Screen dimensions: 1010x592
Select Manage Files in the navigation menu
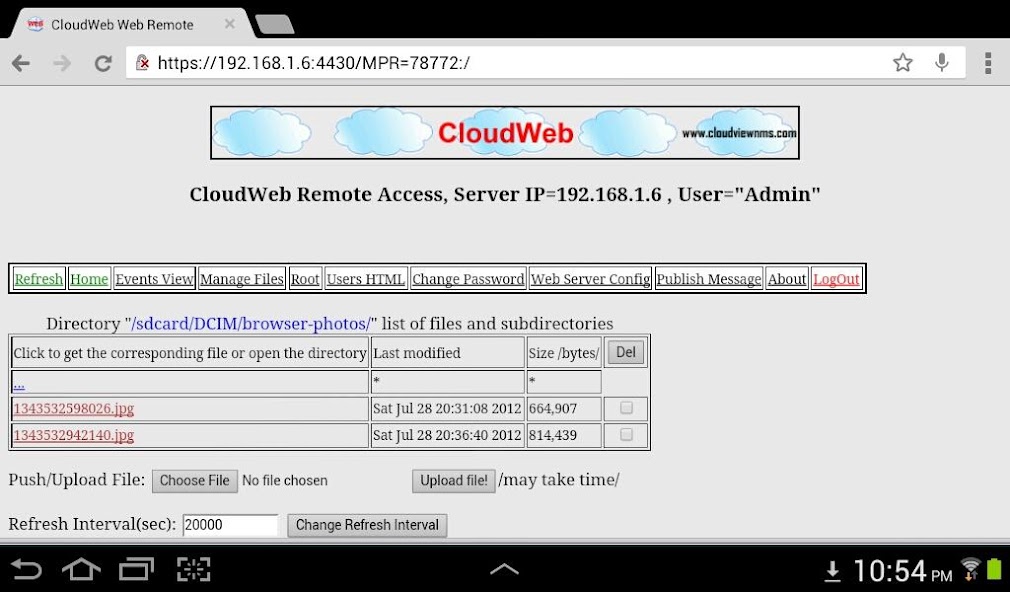tap(241, 278)
